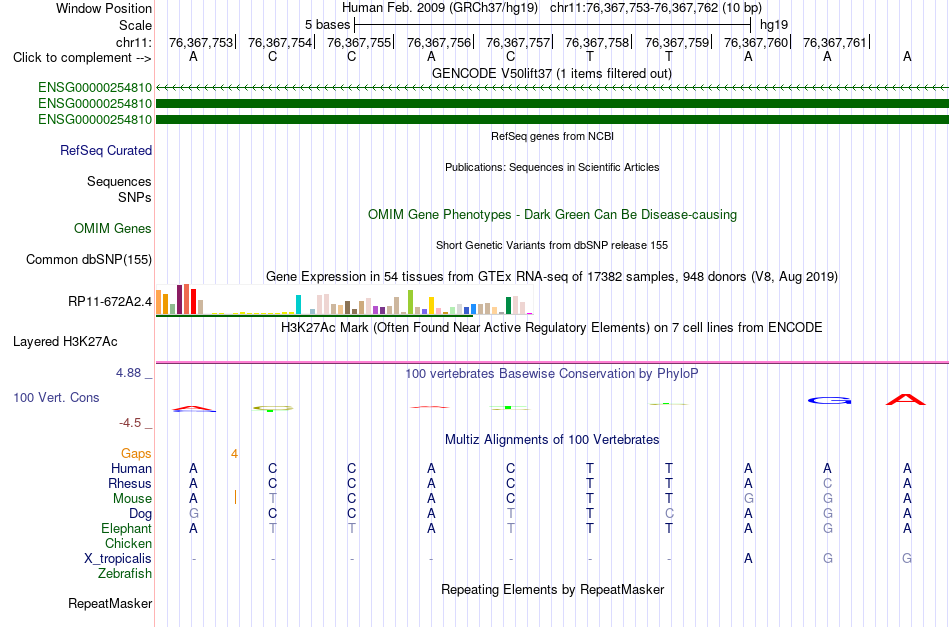Click the ENSG00000254810 label beside the arrow line

(x=95, y=88)
